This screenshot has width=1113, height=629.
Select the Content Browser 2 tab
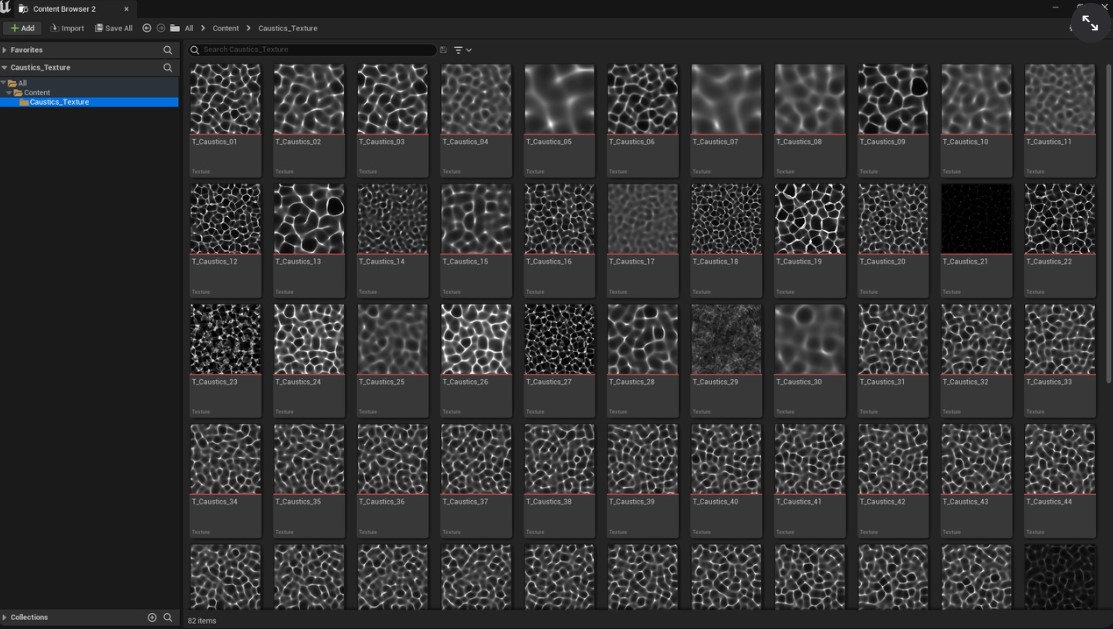pyautogui.click(x=64, y=9)
